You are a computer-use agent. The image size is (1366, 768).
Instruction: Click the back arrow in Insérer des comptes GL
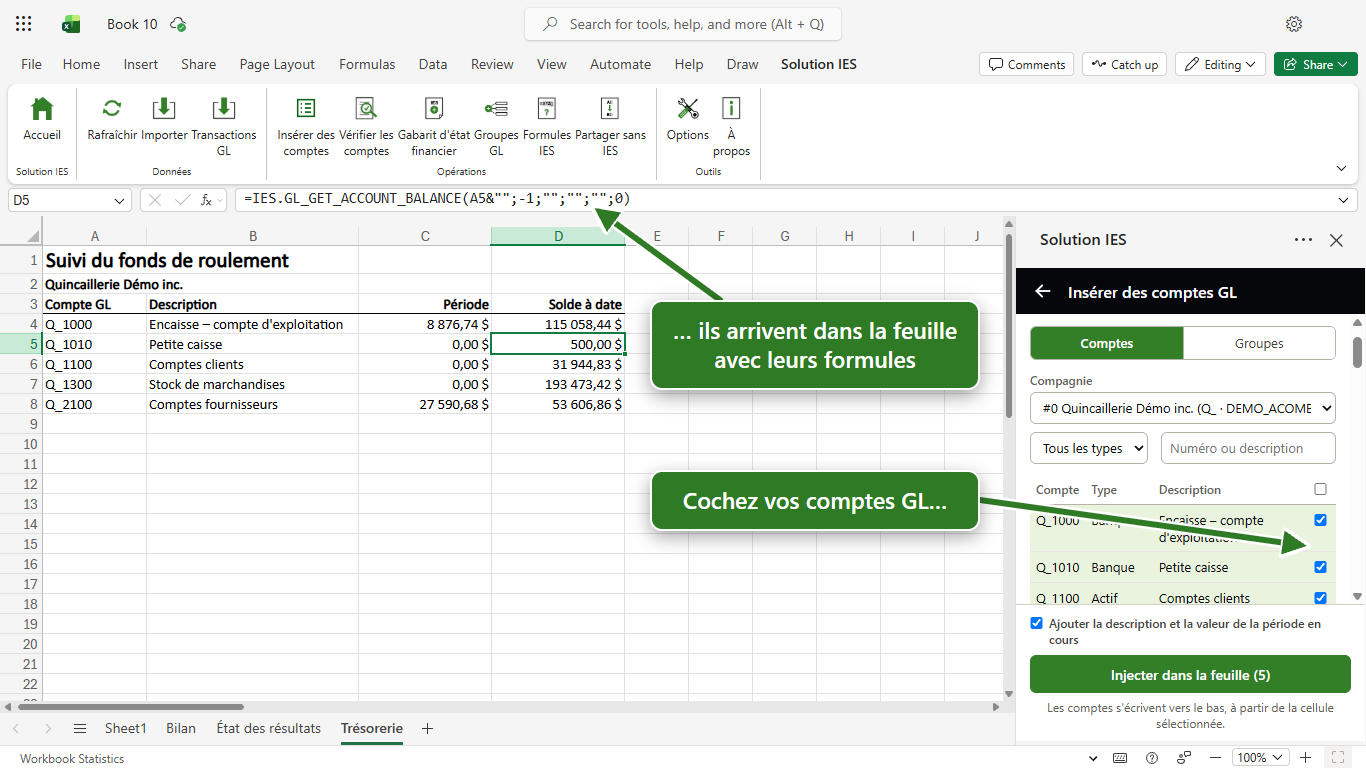click(x=1043, y=292)
